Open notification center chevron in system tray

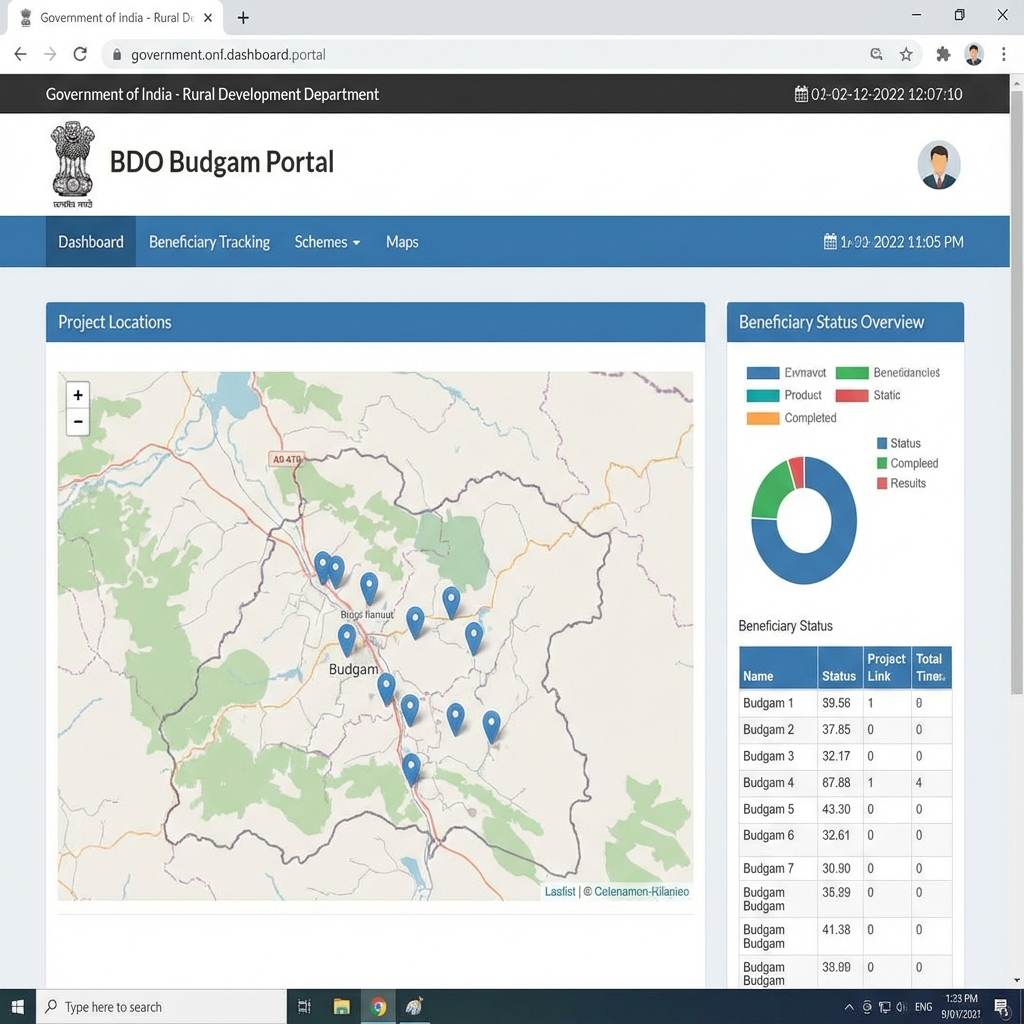(849, 1007)
